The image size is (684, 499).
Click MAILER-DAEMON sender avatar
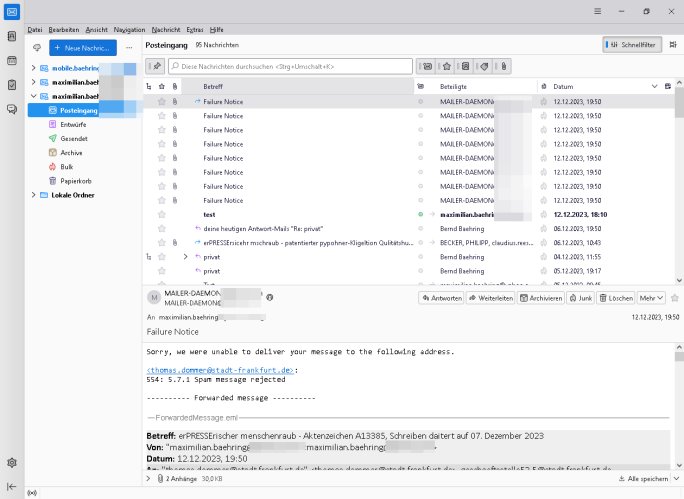(154, 297)
